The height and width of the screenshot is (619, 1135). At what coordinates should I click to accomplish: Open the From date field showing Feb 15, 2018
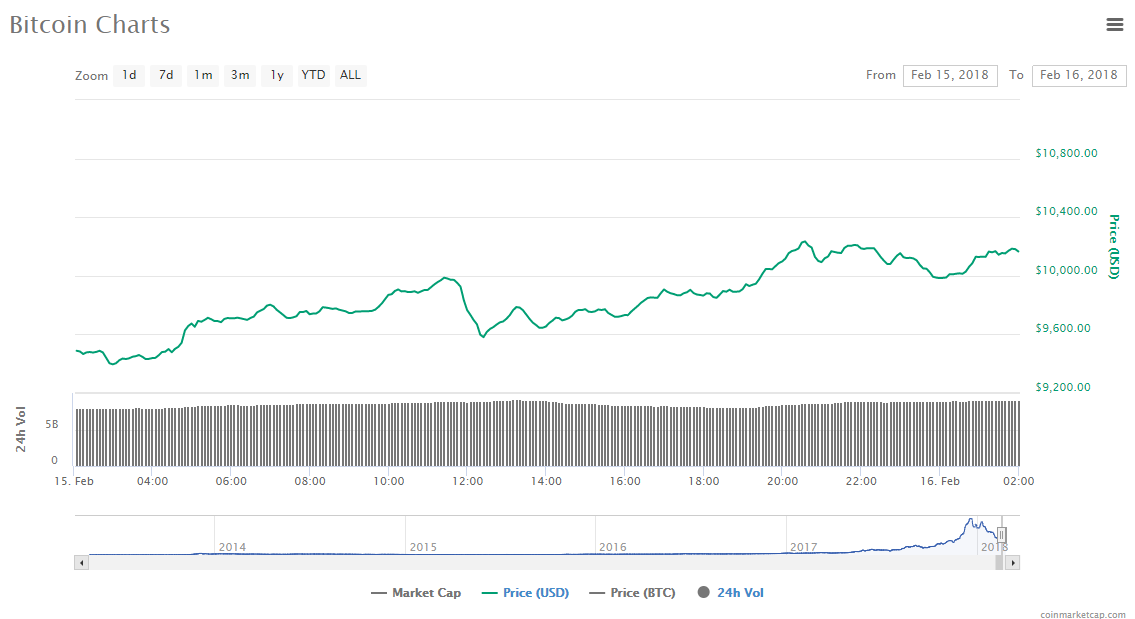click(x=949, y=75)
